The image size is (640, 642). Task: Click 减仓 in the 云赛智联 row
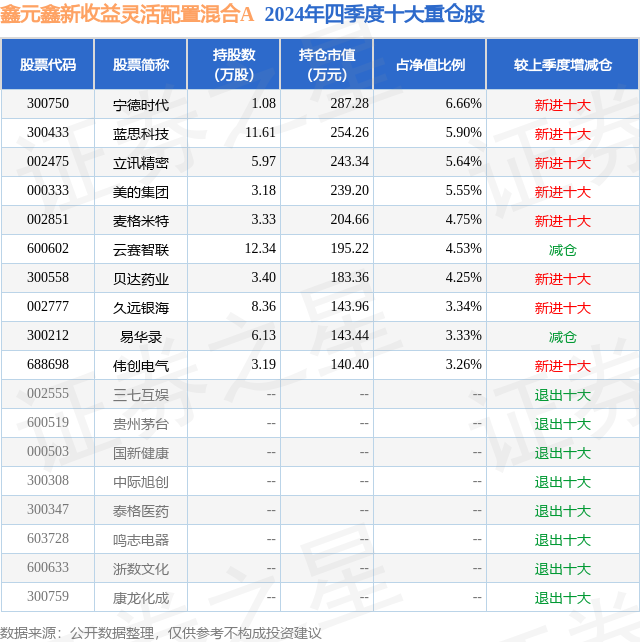click(563, 251)
